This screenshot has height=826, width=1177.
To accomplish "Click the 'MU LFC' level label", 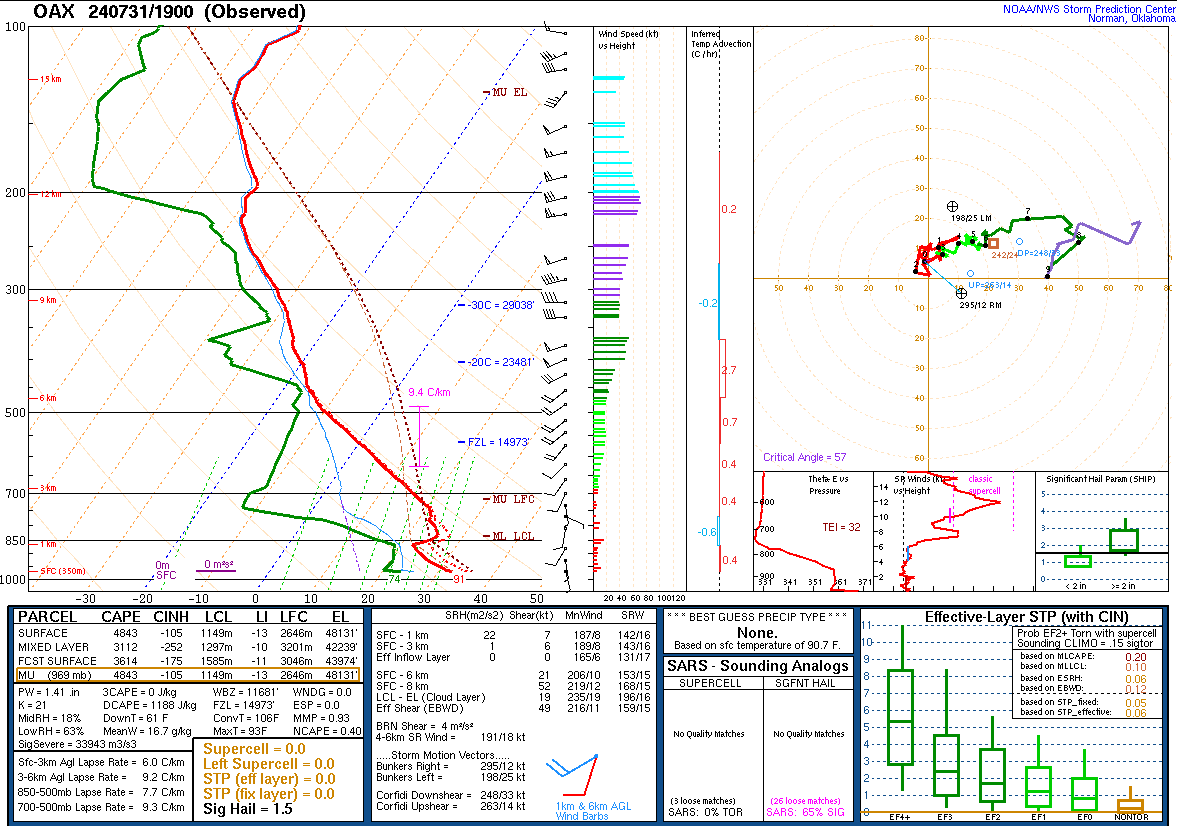I will 509,499.
